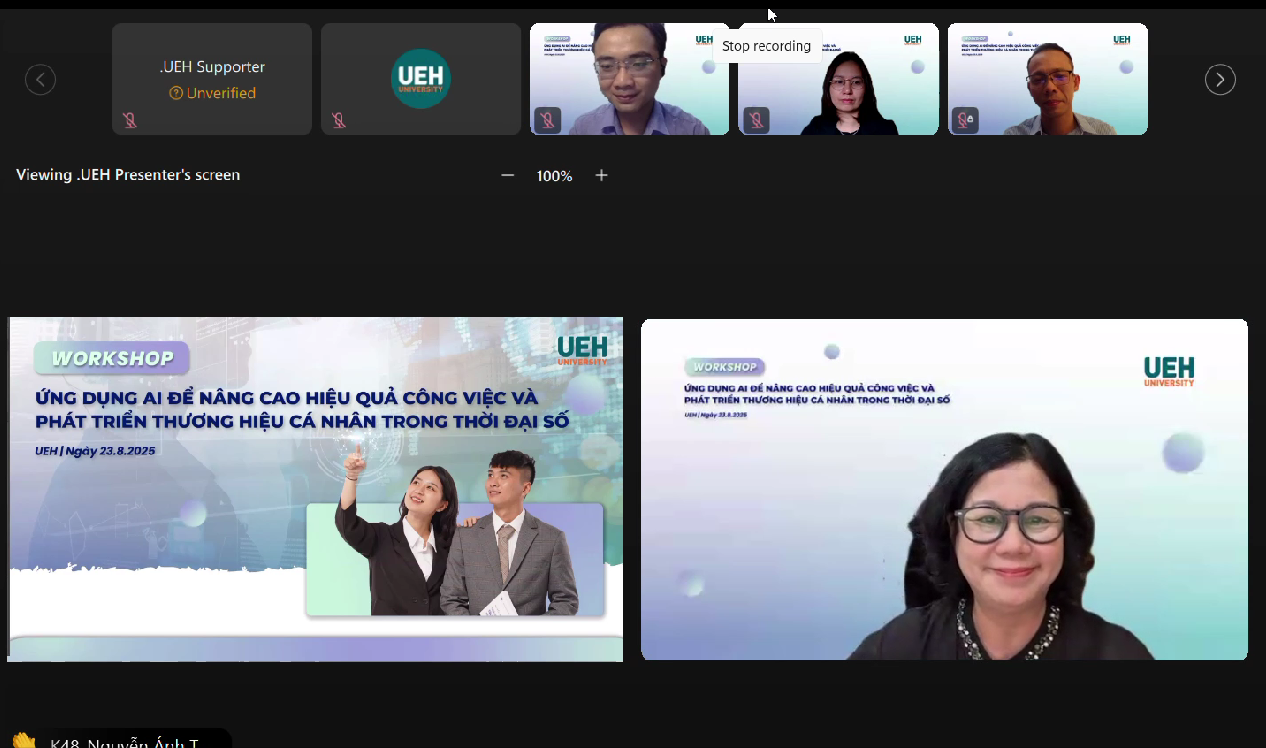Click the UEH University round logo avatar
The image size is (1266, 748).
(x=420, y=78)
